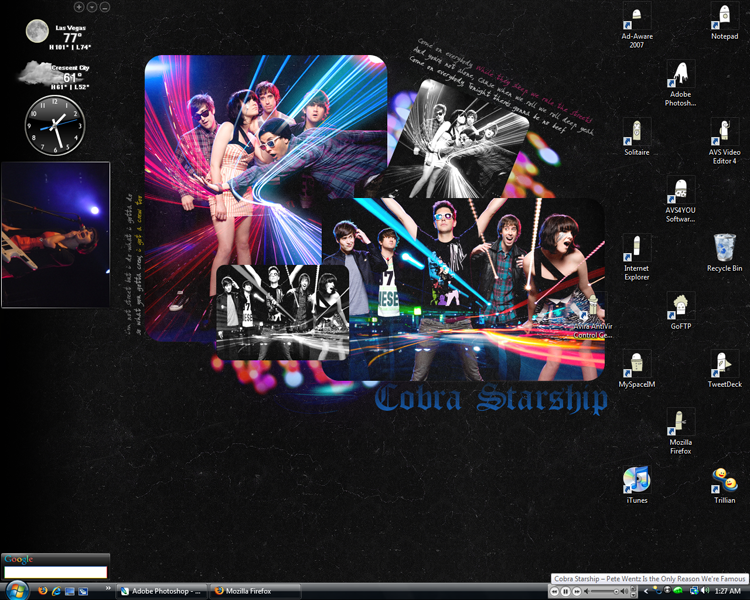750x600 pixels.
Task: Open the Crescent City weather gadget
Action: click(x=54, y=75)
